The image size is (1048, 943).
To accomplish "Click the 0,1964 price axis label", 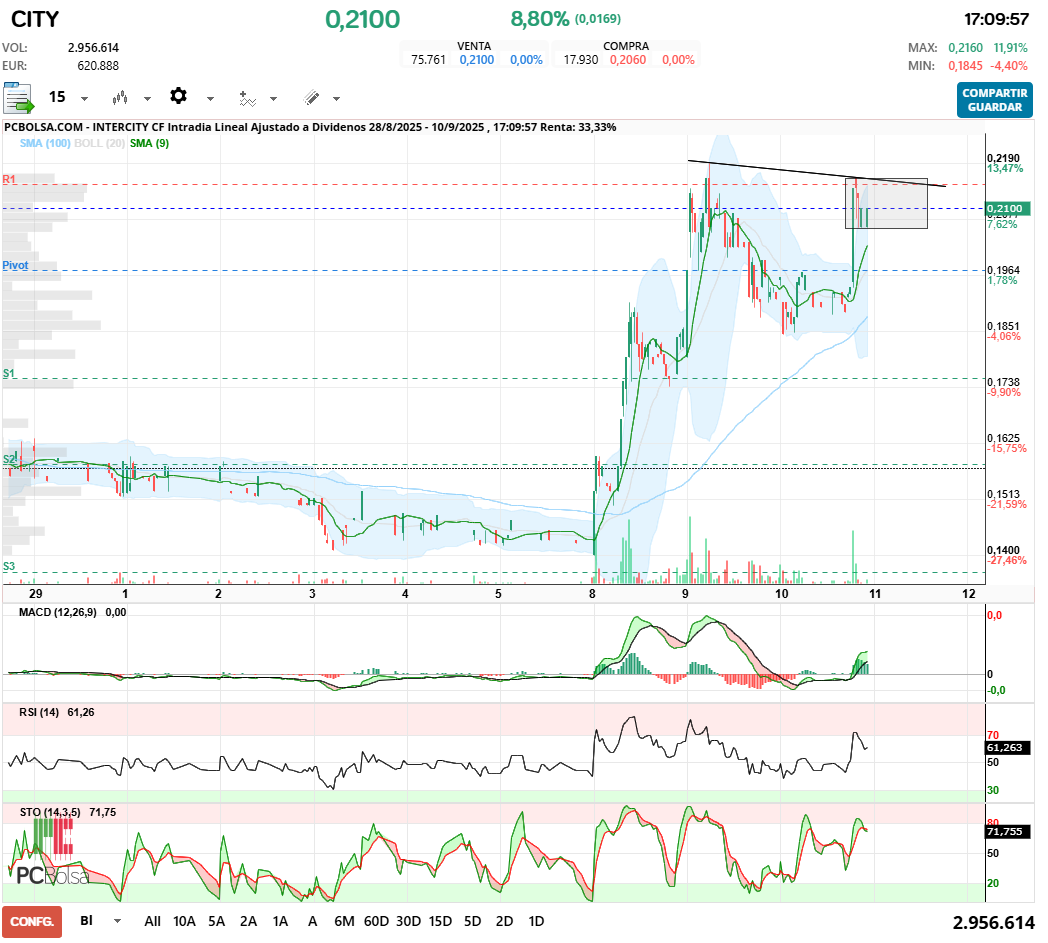I will tap(1003, 270).
